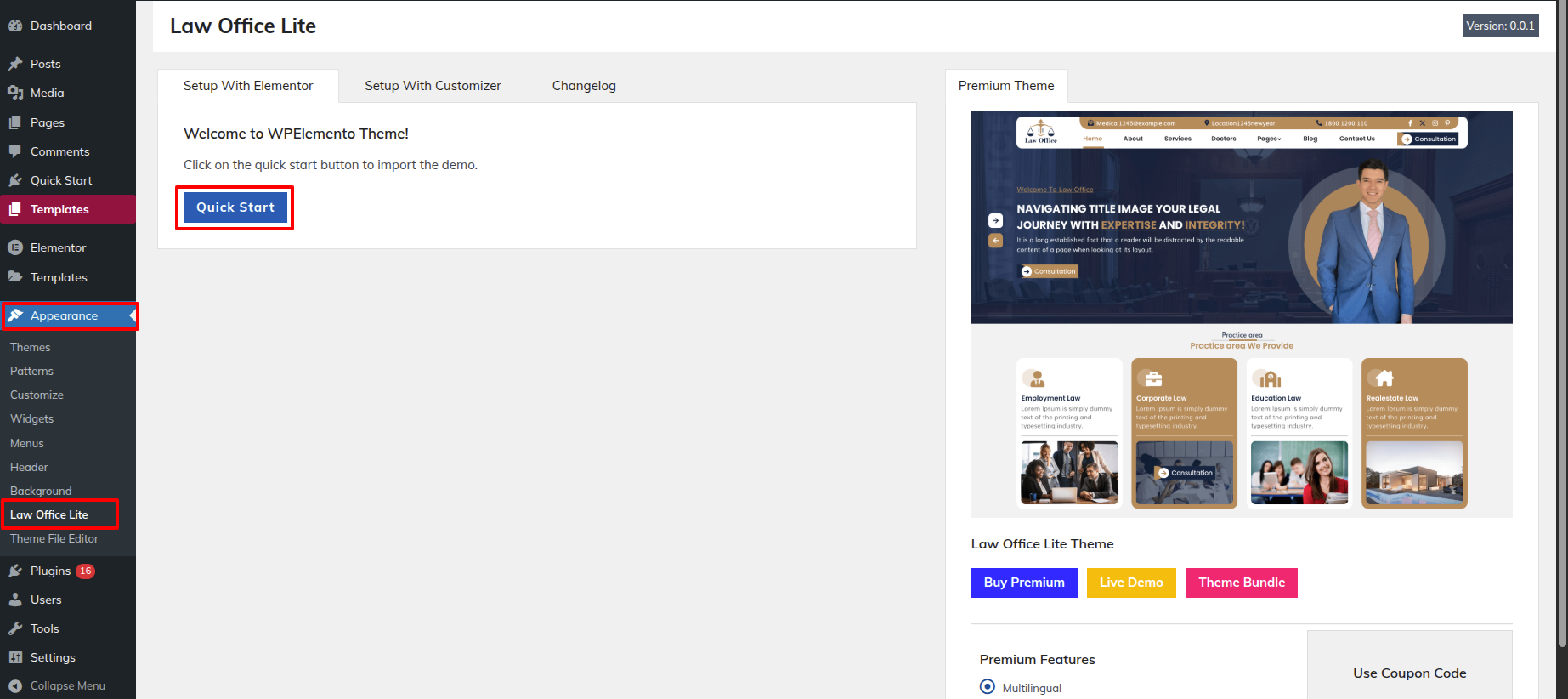Click the Settings sliders icon
This screenshot has width=1568, height=699.
pyautogui.click(x=15, y=657)
